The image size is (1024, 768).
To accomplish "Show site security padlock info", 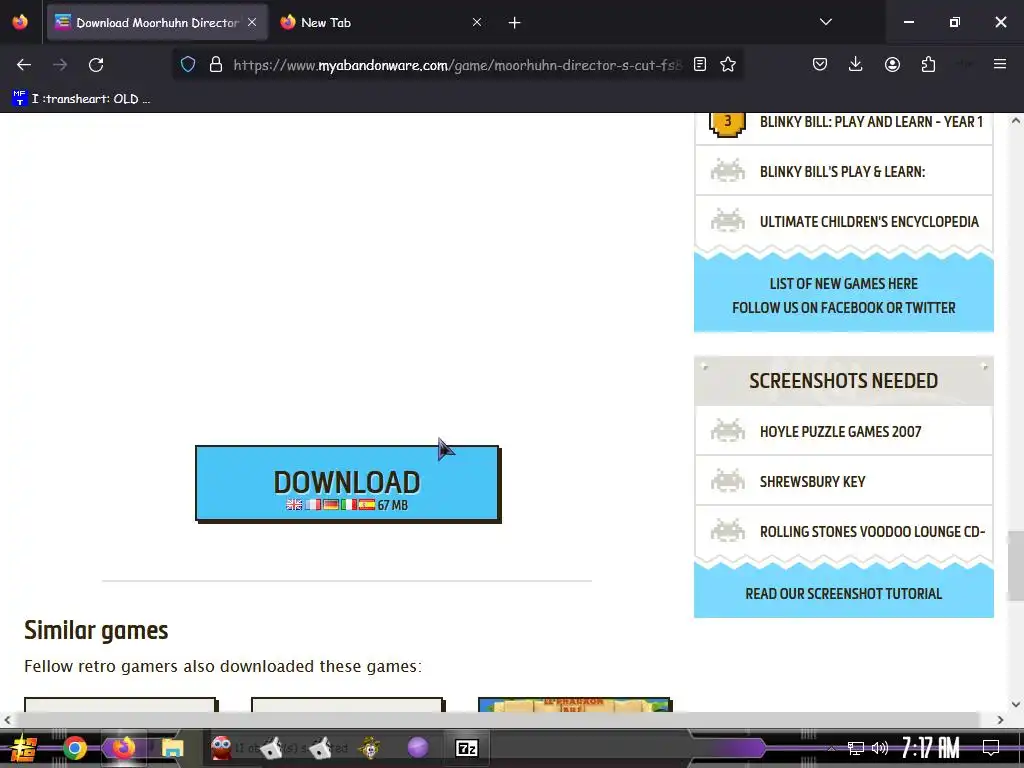I will (x=216, y=65).
